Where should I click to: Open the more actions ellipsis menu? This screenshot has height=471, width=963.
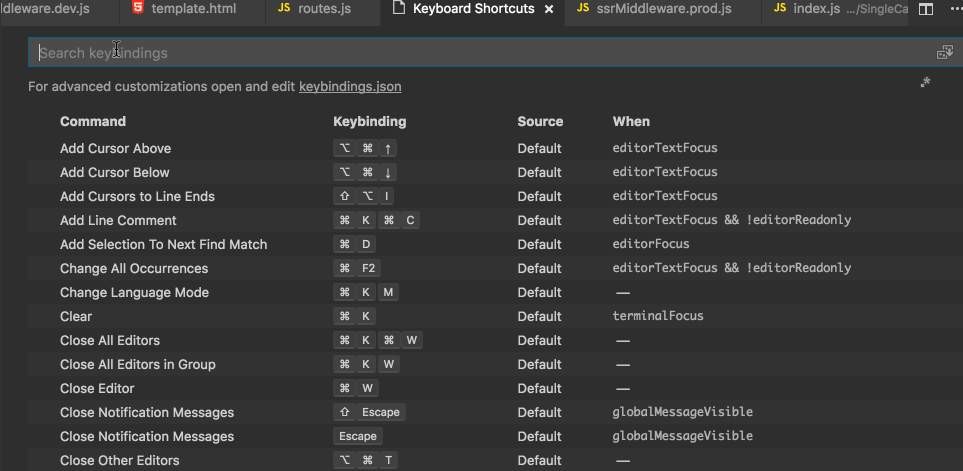coord(956,9)
